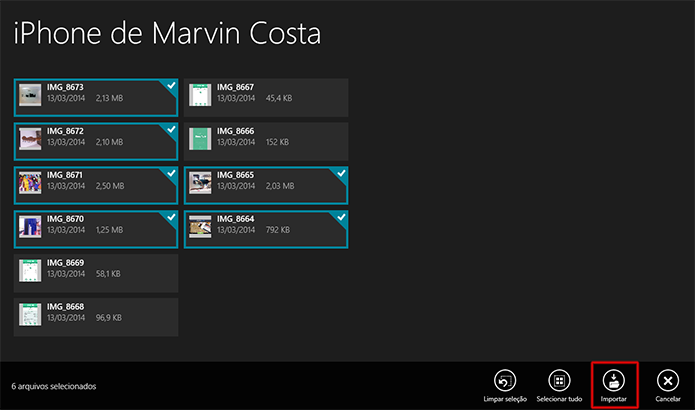
Task: Click the 45,4 KB size text
Action: [279, 98]
